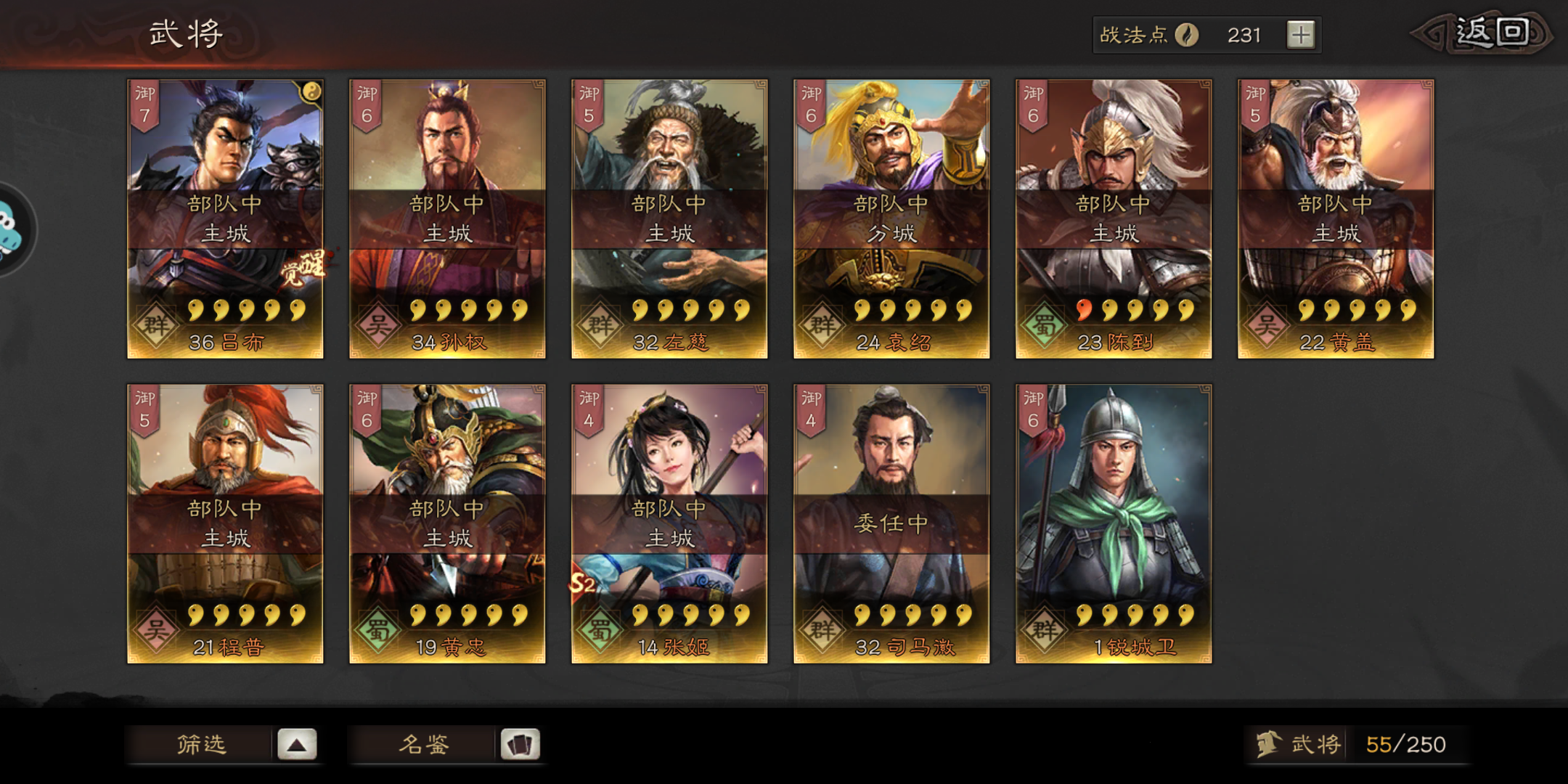Image resolution: width=1568 pixels, height=784 pixels.
Task: Open the 筛选 filter menu
Action: point(201,744)
